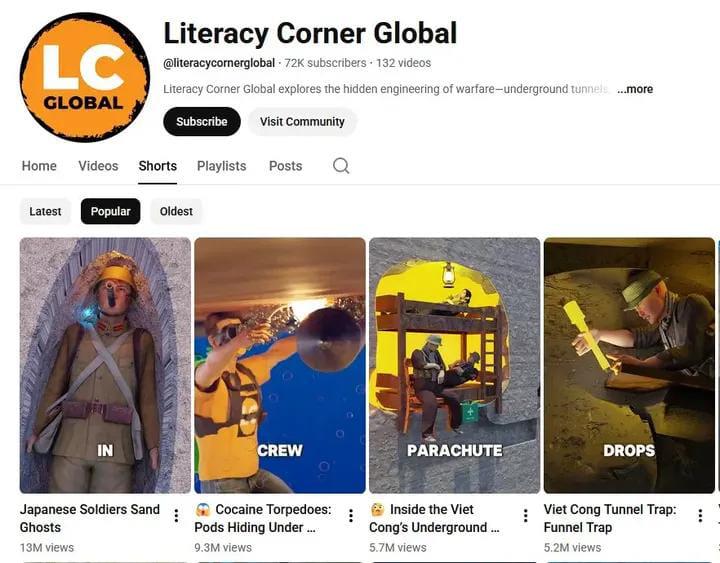Switch to the Videos tab
Image resolution: width=720 pixels, height=563 pixels.
point(98,166)
